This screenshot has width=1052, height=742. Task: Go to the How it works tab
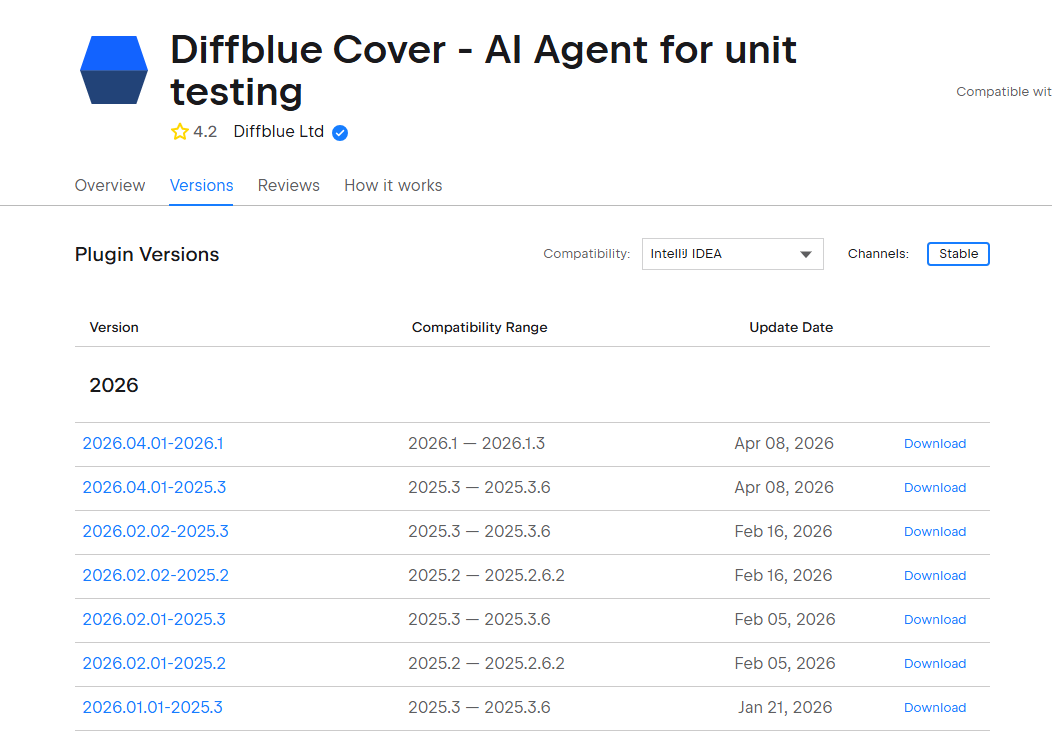pos(393,185)
